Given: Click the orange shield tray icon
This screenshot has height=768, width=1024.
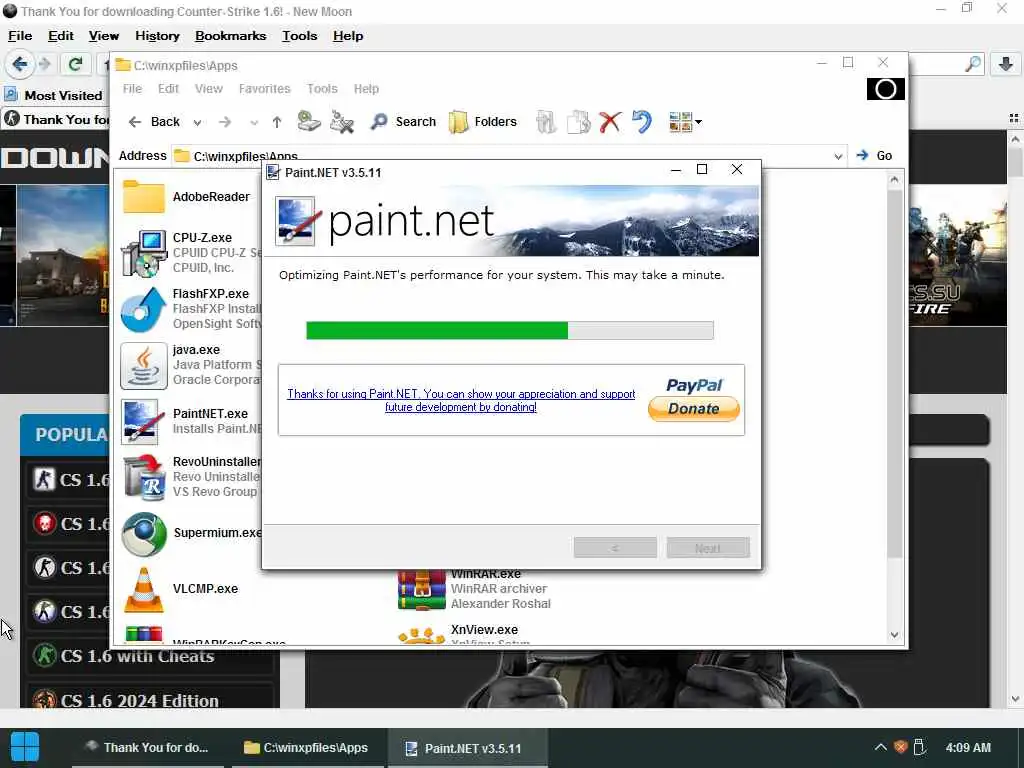Looking at the screenshot, I should click(901, 747).
